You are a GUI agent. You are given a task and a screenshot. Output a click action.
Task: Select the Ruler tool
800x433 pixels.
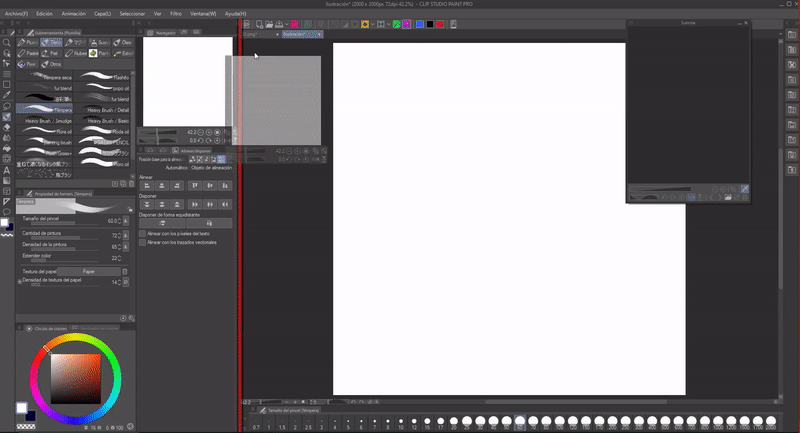pyautogui.click(x=7, y=201)
